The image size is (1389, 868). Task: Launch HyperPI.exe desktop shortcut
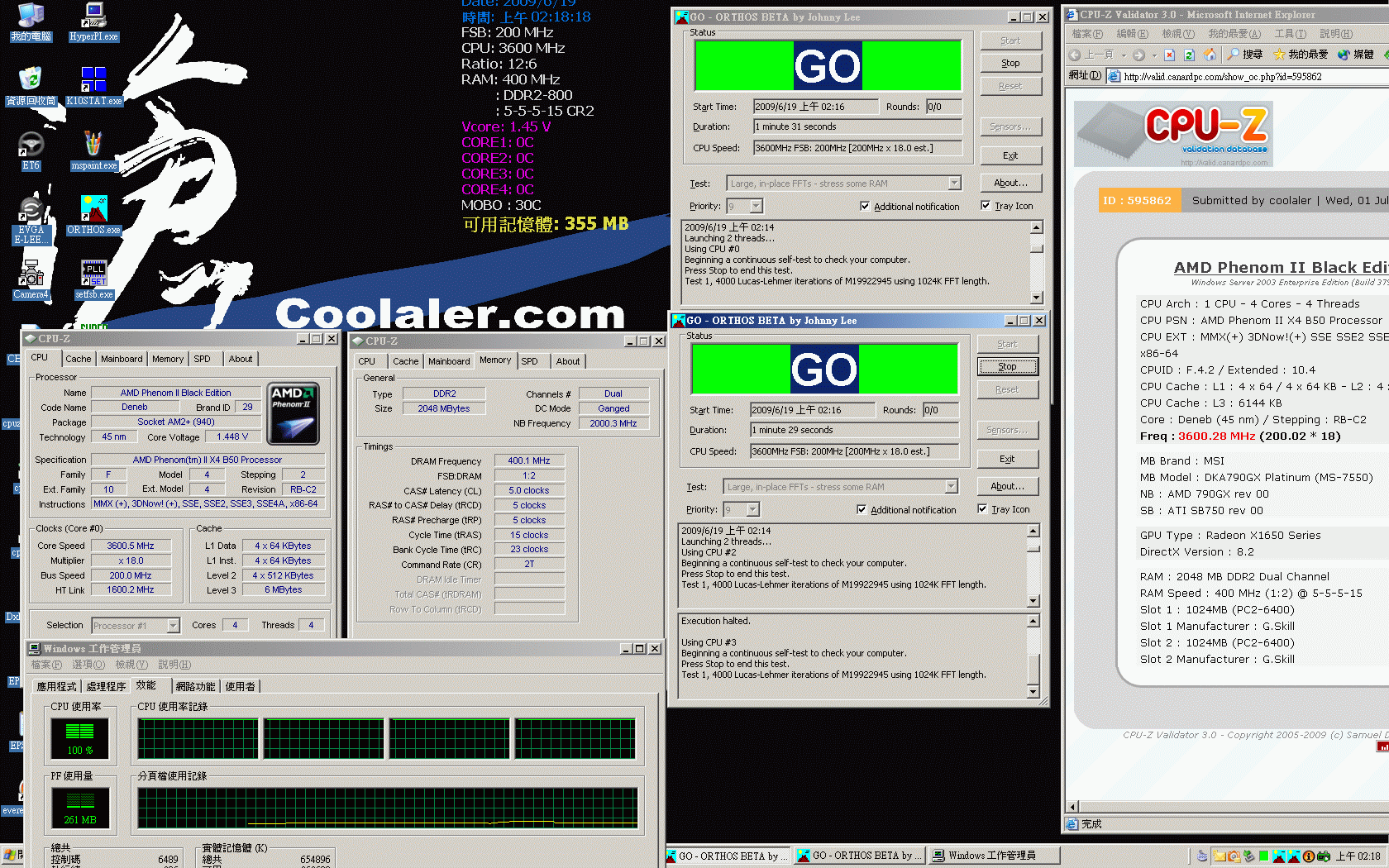pyautogui.click(x=93, y=21)
